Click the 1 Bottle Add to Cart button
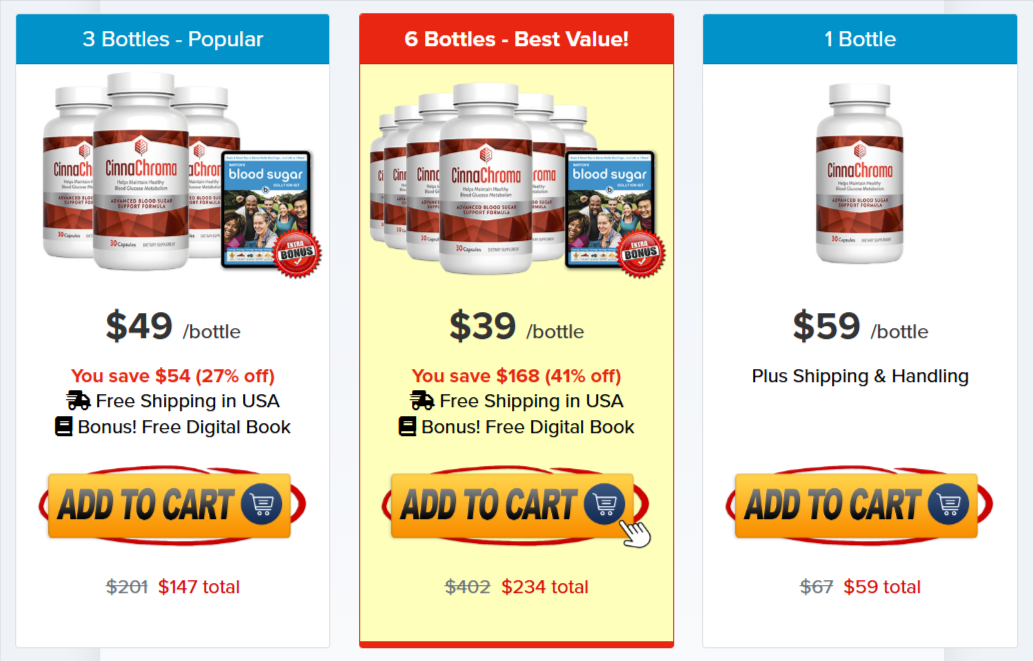Image resolution: width=1033 pixels, height=661 pixels. pos(856,505)
